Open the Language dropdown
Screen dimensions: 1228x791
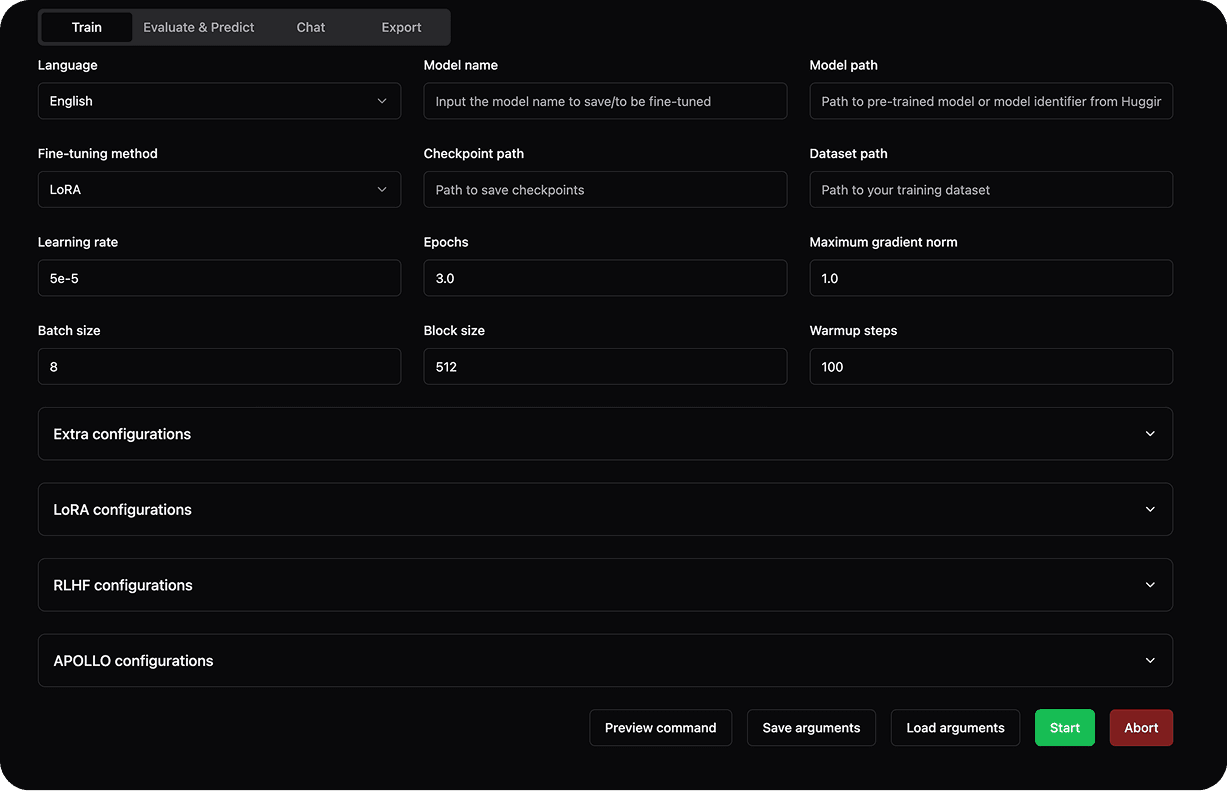219,101
